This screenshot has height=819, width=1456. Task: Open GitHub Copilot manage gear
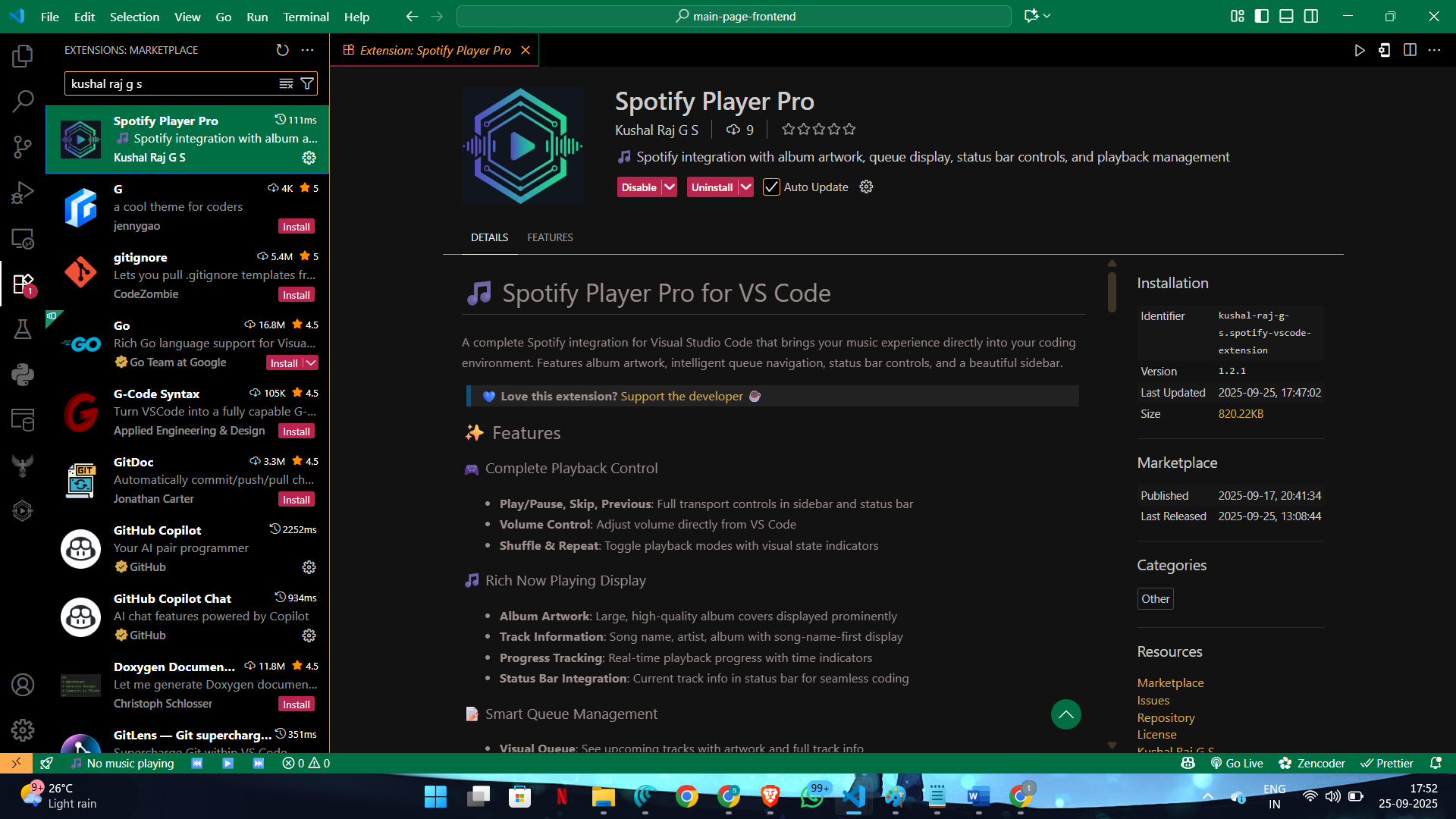(x=309, y=567)
